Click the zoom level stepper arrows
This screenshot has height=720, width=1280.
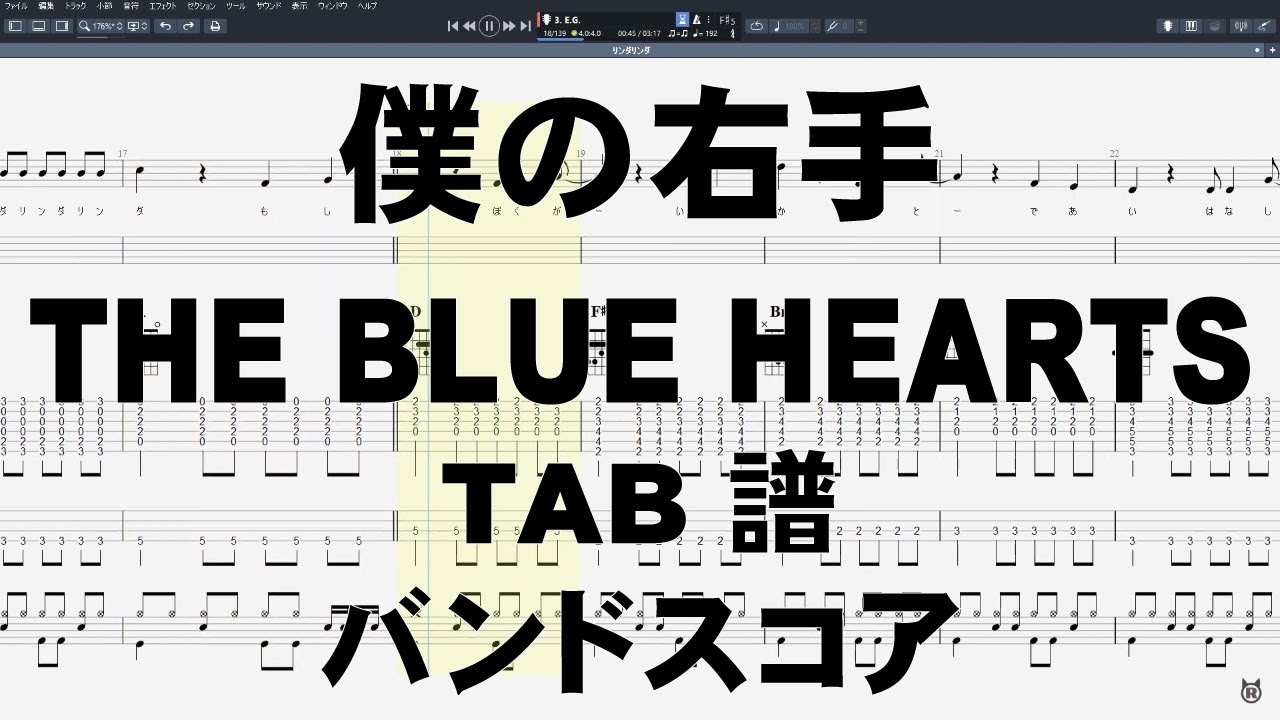[119, 26]
